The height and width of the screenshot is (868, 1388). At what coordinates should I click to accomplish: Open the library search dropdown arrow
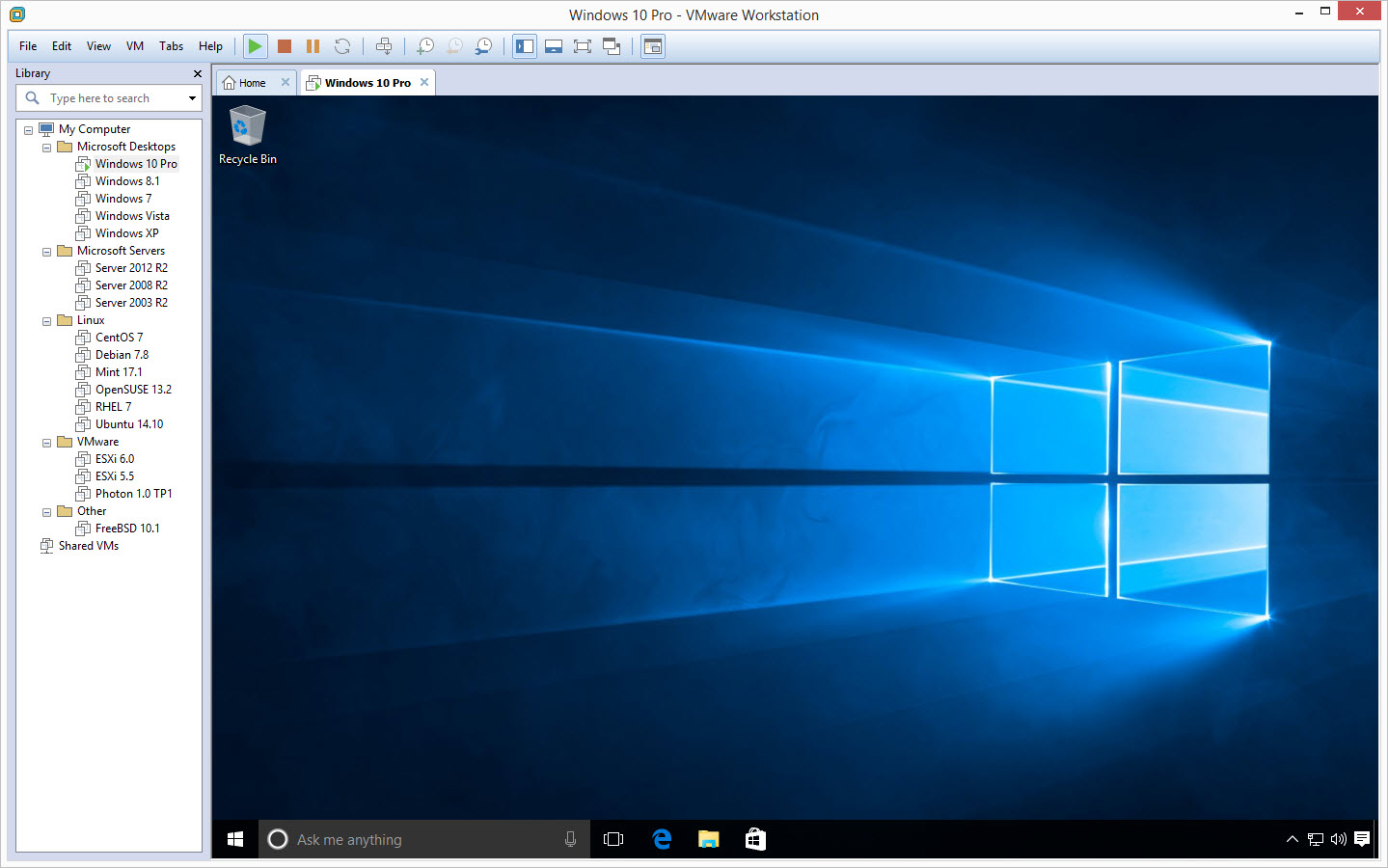(x=192, y=98)
